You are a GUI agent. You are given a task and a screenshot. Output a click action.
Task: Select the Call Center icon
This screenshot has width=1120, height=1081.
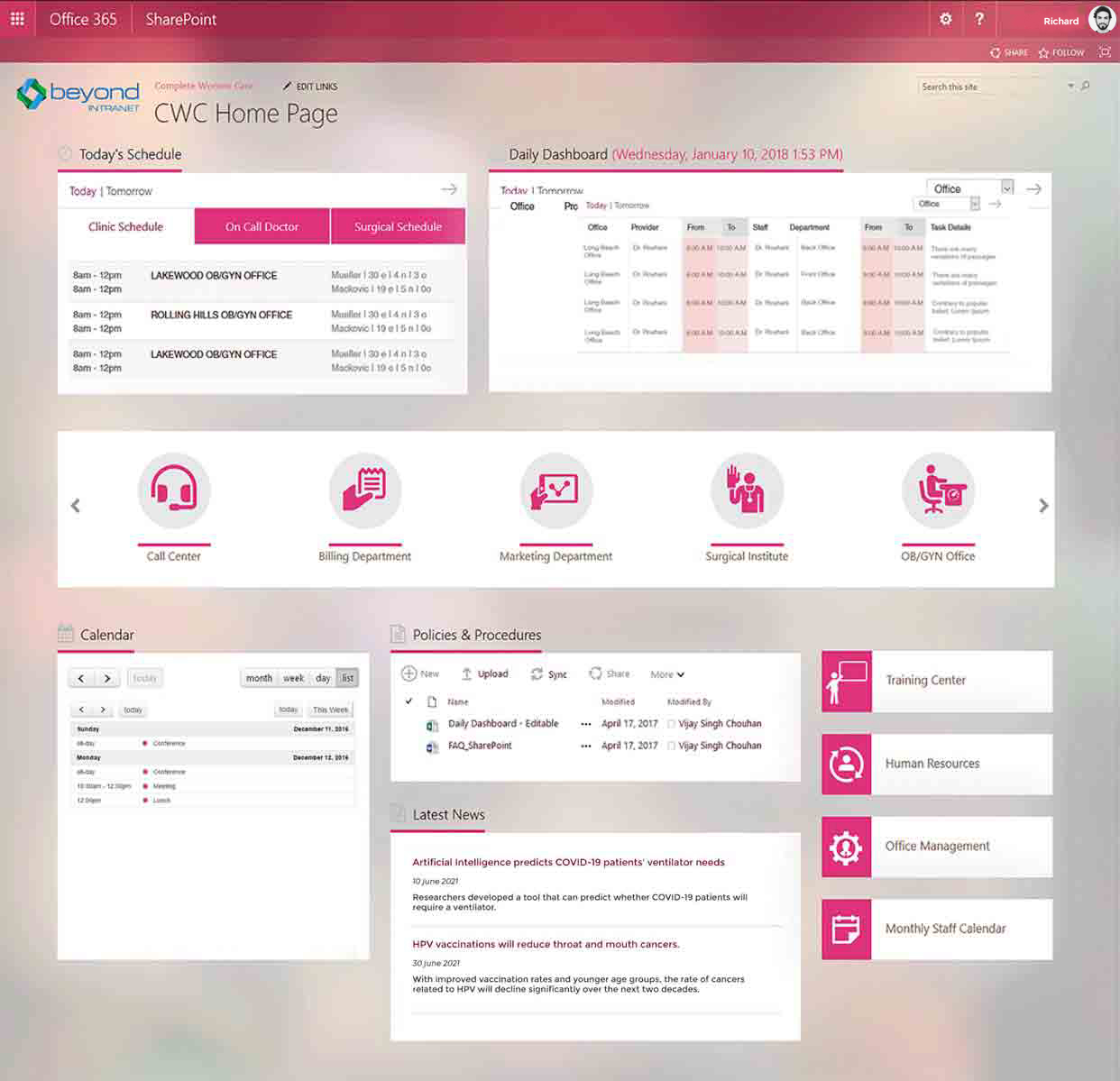point(174,490)
